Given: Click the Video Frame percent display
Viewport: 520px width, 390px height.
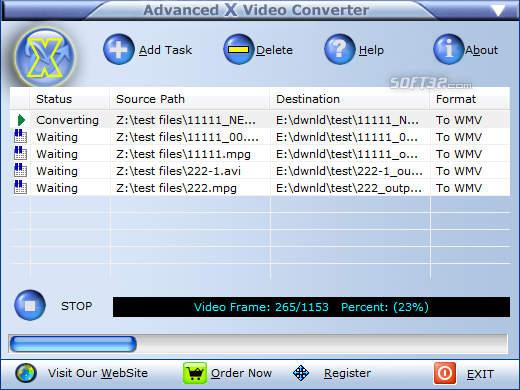Looking at the screenshot, I should [x=311, y=307].
